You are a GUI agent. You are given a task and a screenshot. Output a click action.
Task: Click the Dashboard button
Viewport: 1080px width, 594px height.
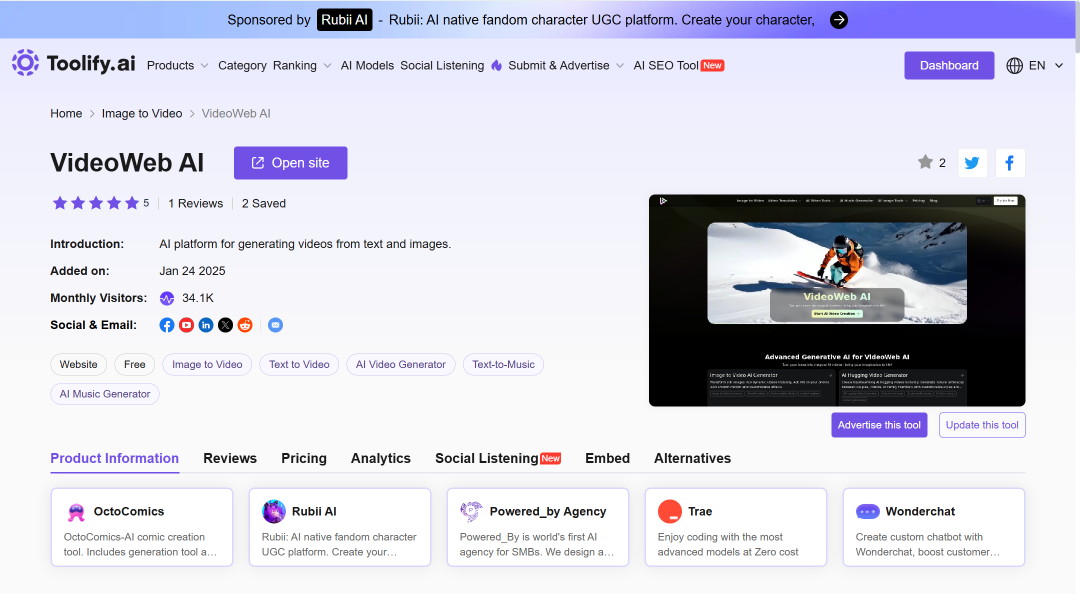pos(948,65)
